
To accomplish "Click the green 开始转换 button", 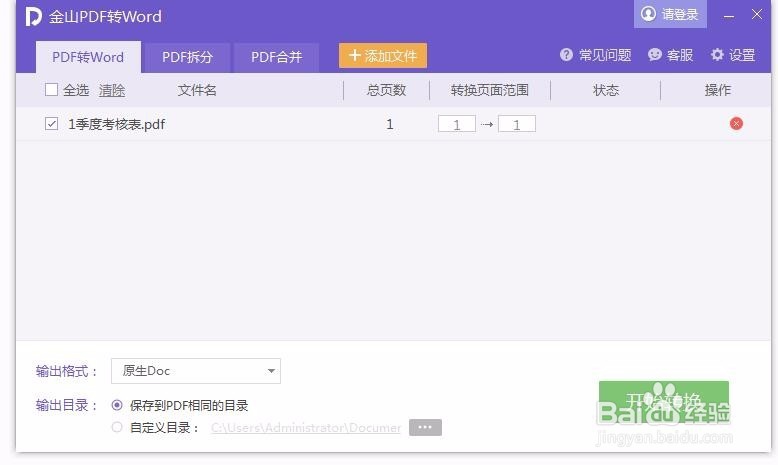I will pos(664,402).
